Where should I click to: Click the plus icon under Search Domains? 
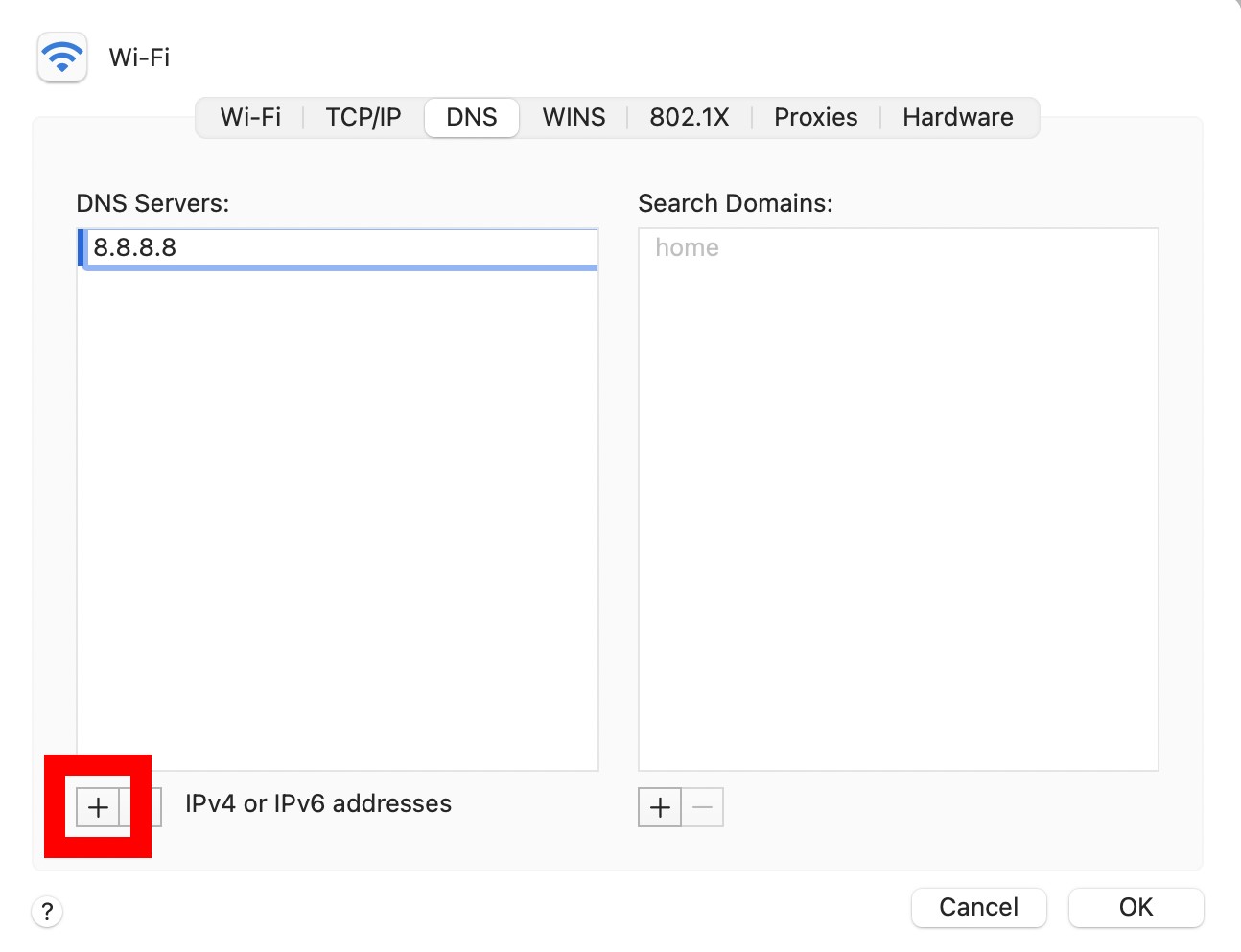pos(659,806)
